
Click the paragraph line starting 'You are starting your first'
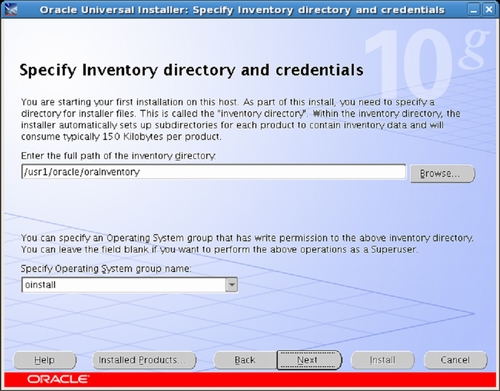tap(228, 102)
